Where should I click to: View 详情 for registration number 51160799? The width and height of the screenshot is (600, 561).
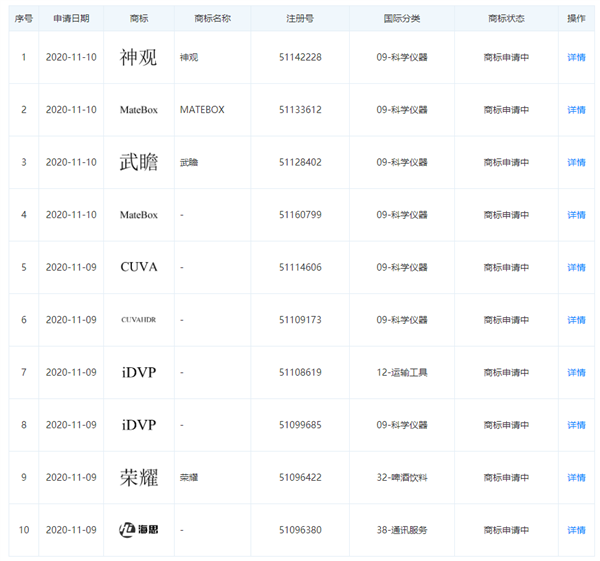576,215
